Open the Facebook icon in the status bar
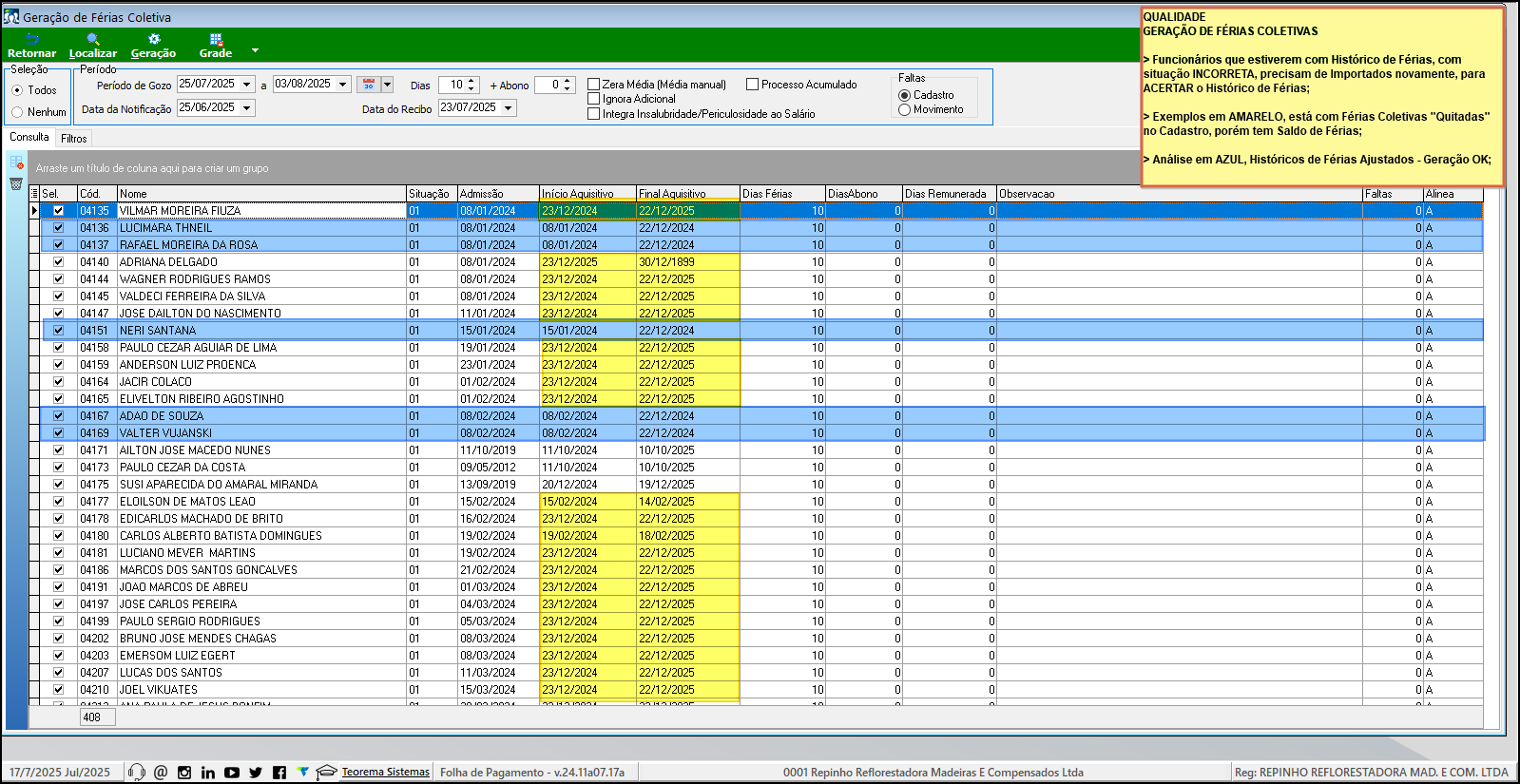Screen dimensions: 1520x784 tap(279, 773)
